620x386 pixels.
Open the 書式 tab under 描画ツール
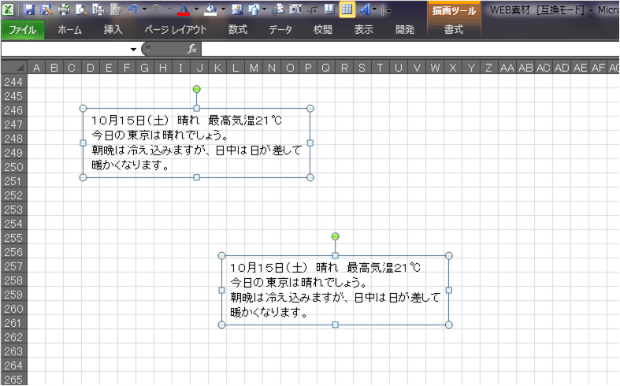[454, 30]
